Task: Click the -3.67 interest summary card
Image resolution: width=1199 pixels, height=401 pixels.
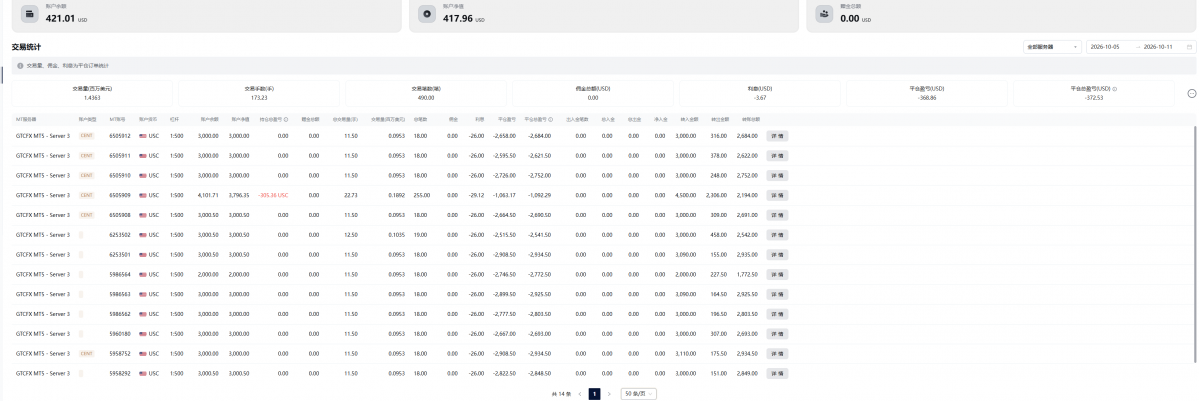Action: coord(759,93)
